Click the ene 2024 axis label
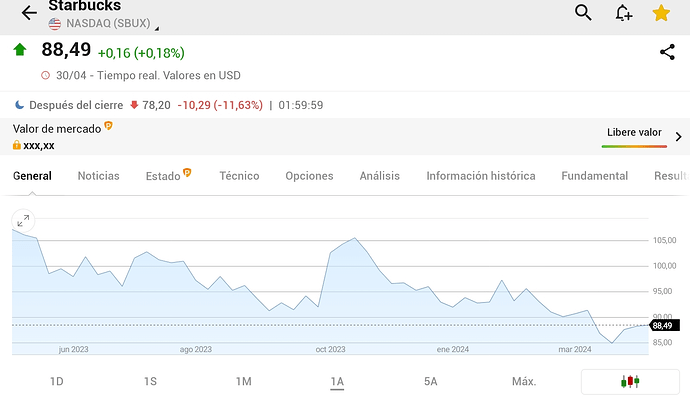Viewport: 690px width, 409px height. [x=453, y=349]
